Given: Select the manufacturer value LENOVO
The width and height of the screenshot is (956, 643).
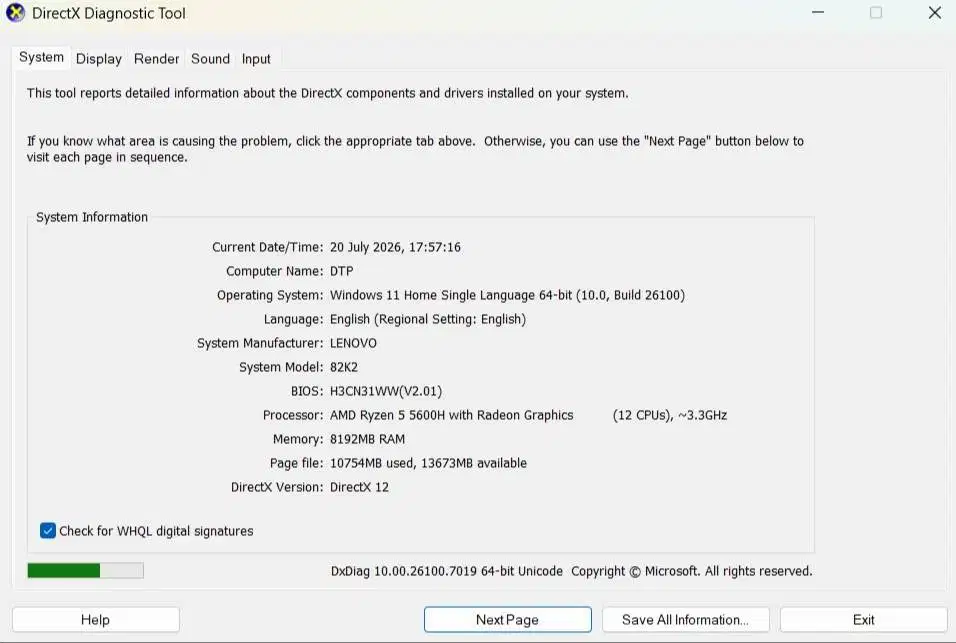Looking at the screenshot, I should point(353,343).
